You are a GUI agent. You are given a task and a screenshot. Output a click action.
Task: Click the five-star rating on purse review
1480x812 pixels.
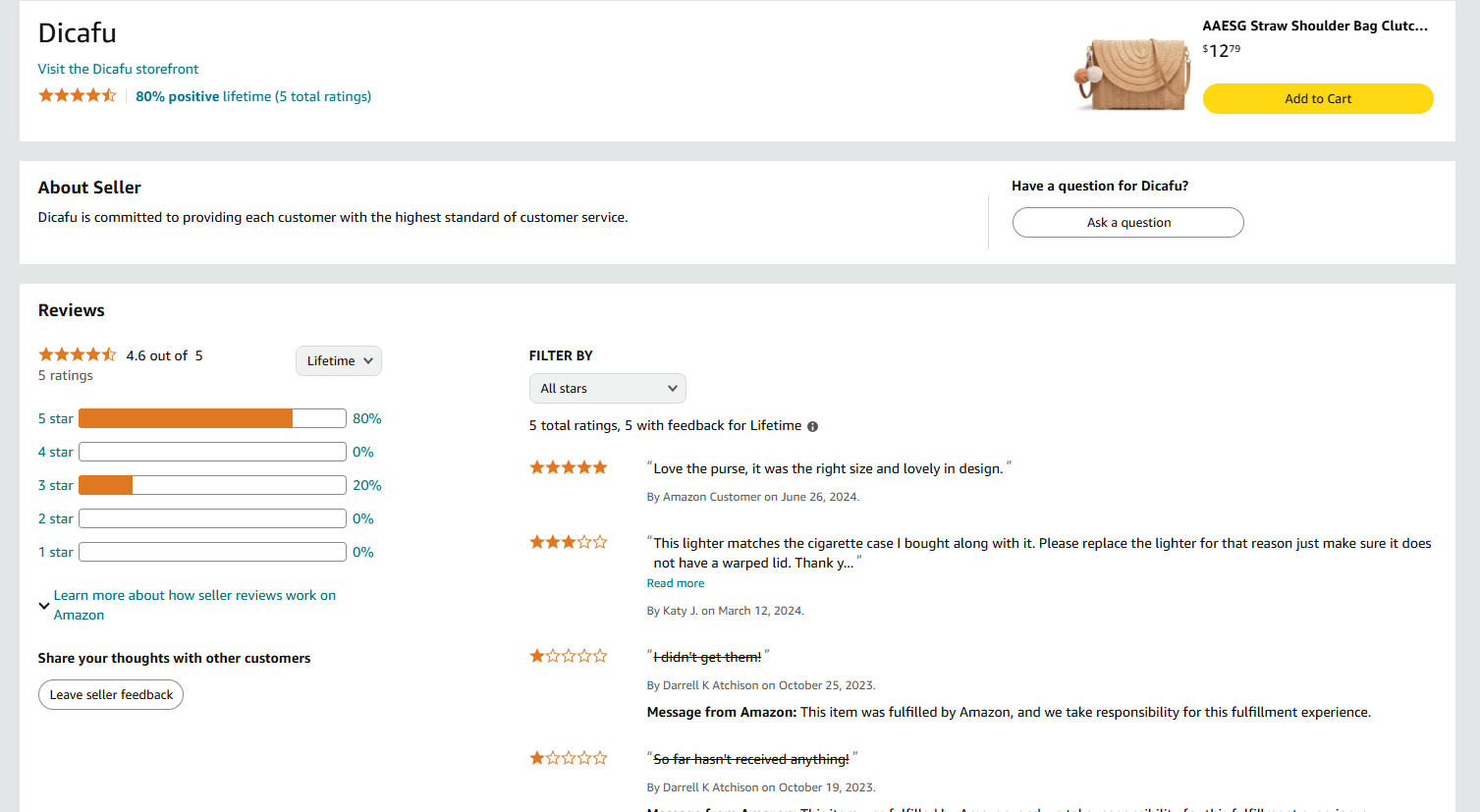pyautogui.click(x=569, y=467)
